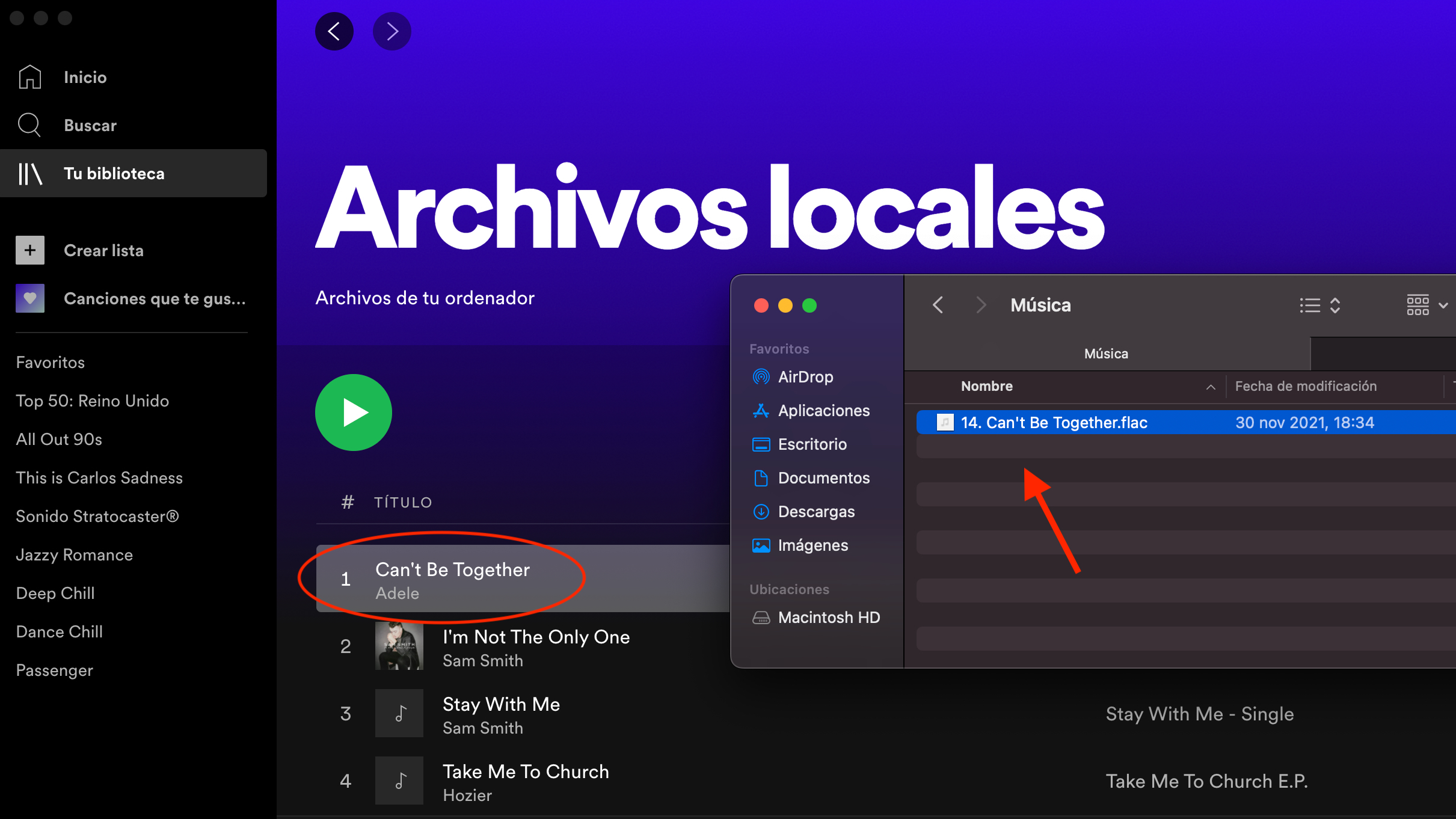The width and height of the screenshot is (1456, 819).
Task: Click Sam Smith album thumbnail on track 2
Action: (399, 646)
